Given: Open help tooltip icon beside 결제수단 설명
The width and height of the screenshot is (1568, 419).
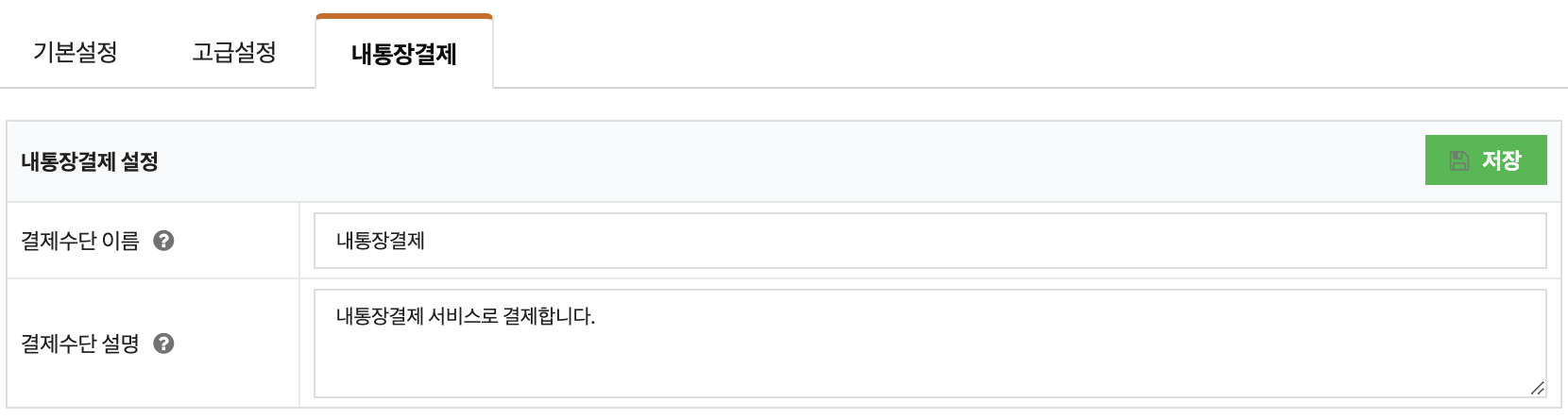Looking at the screenshot, I should tap(163, 344).
